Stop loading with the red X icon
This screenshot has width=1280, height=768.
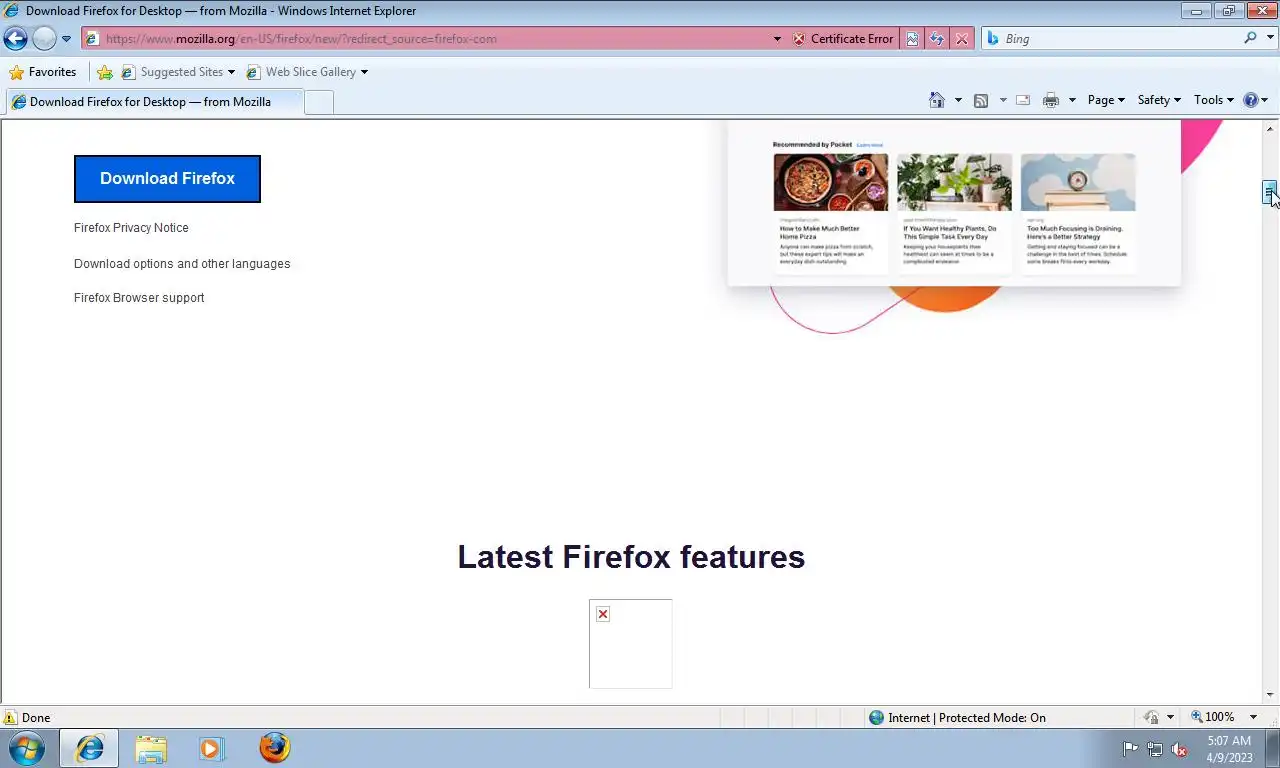(x=961, y=39)
